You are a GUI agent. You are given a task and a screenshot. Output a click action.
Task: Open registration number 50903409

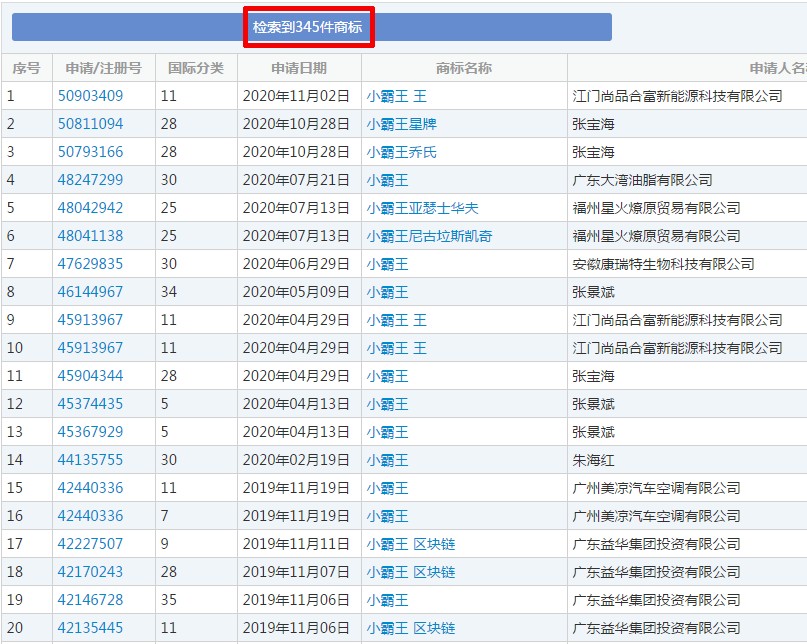91,96
